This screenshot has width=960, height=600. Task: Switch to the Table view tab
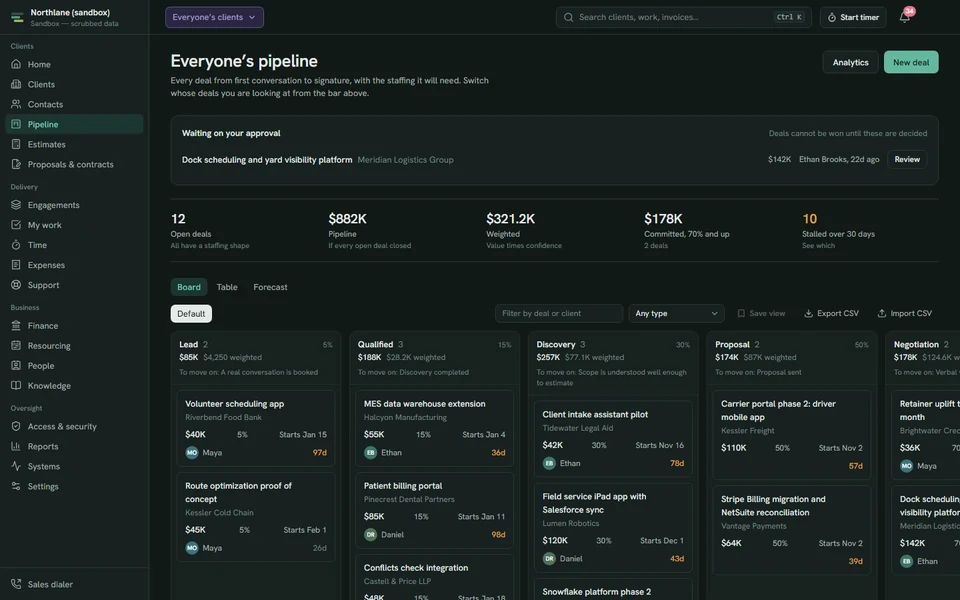click(227, 287)
